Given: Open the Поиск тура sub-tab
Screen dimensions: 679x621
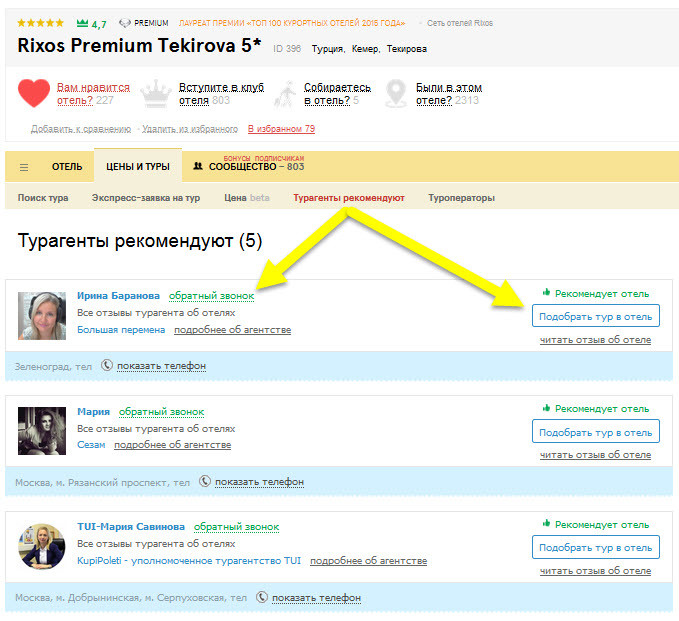Looking at the screenshot, I should pyautogui.click(x=43, y=198).
